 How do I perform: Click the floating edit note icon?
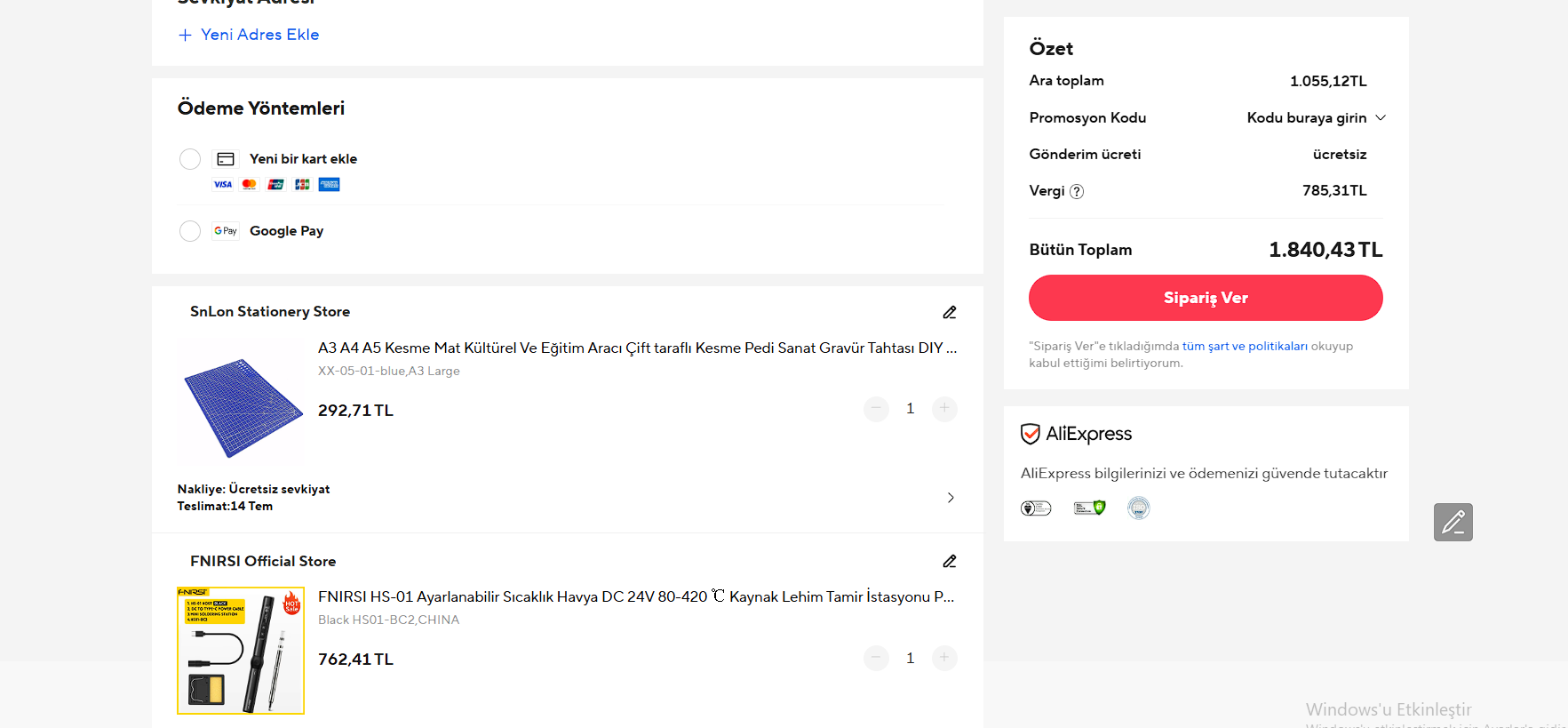click(1453, 522)
